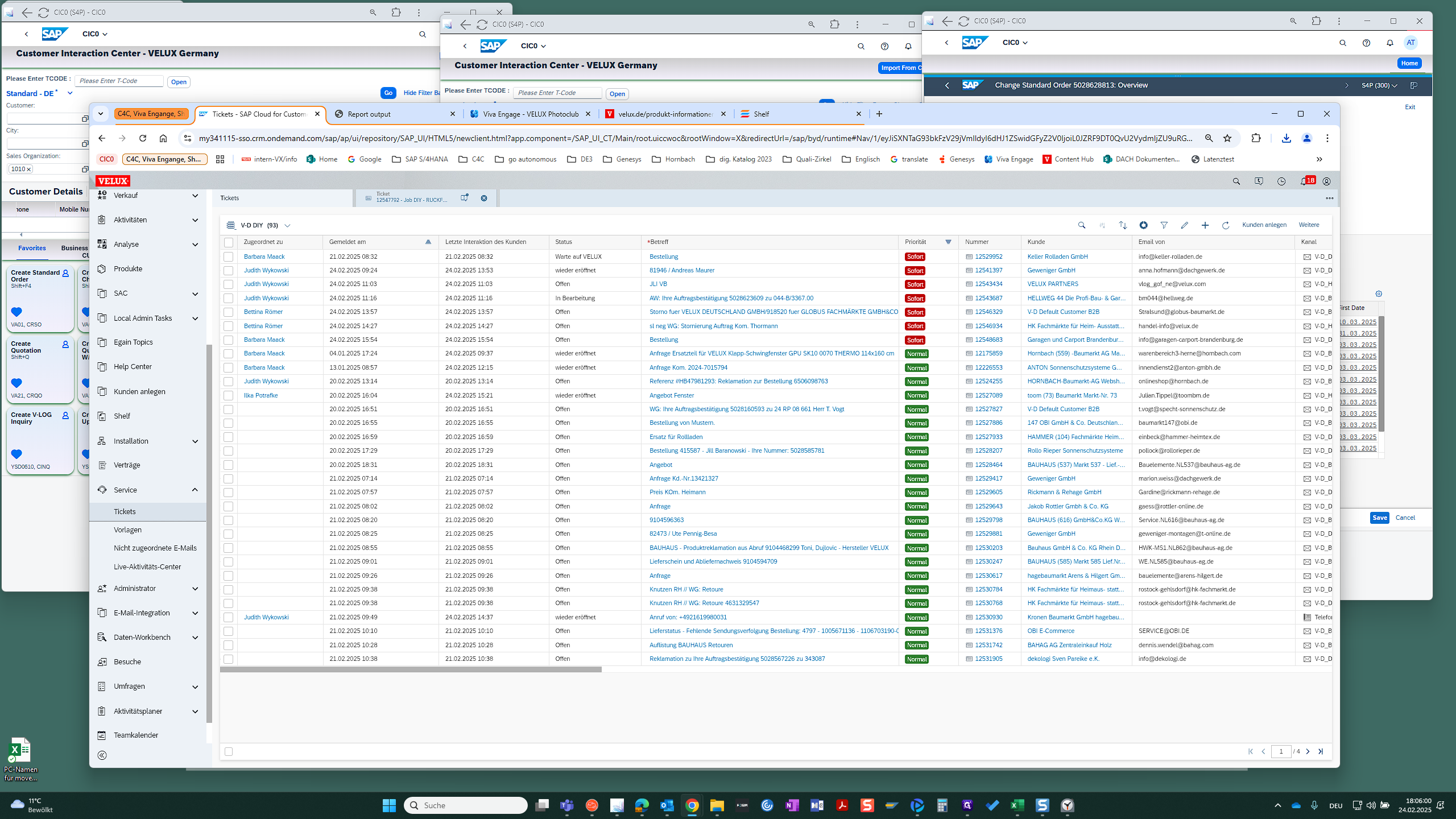Open the Weitere actions menu
The image size is (1456, 819).
[x=1309, y=225]
